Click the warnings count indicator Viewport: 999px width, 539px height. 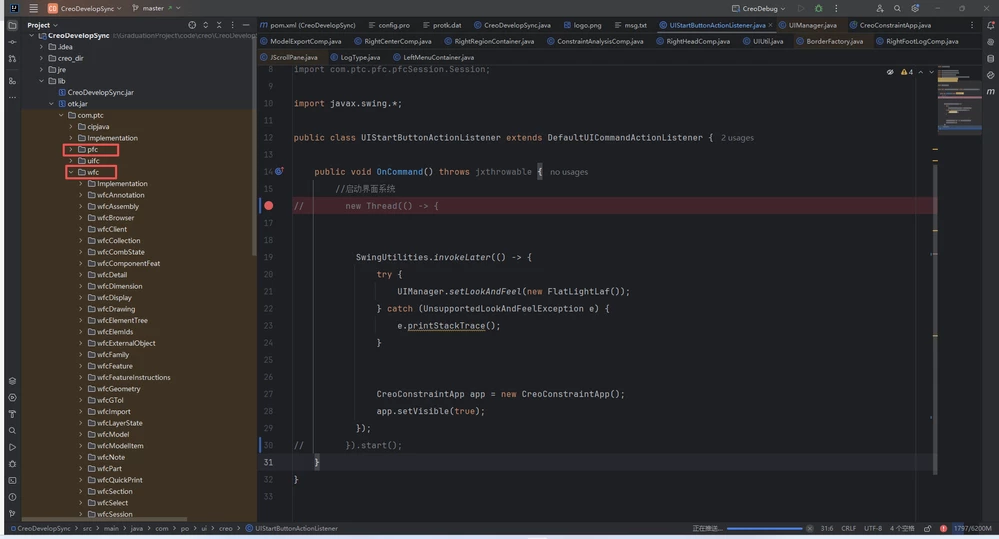tap(907, 72)
